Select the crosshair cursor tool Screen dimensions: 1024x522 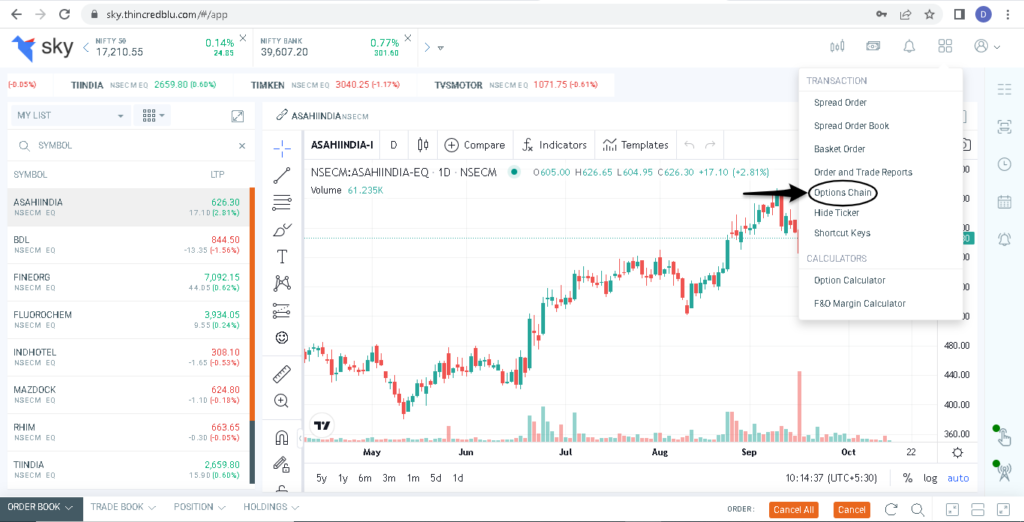(x=282, y=149)
